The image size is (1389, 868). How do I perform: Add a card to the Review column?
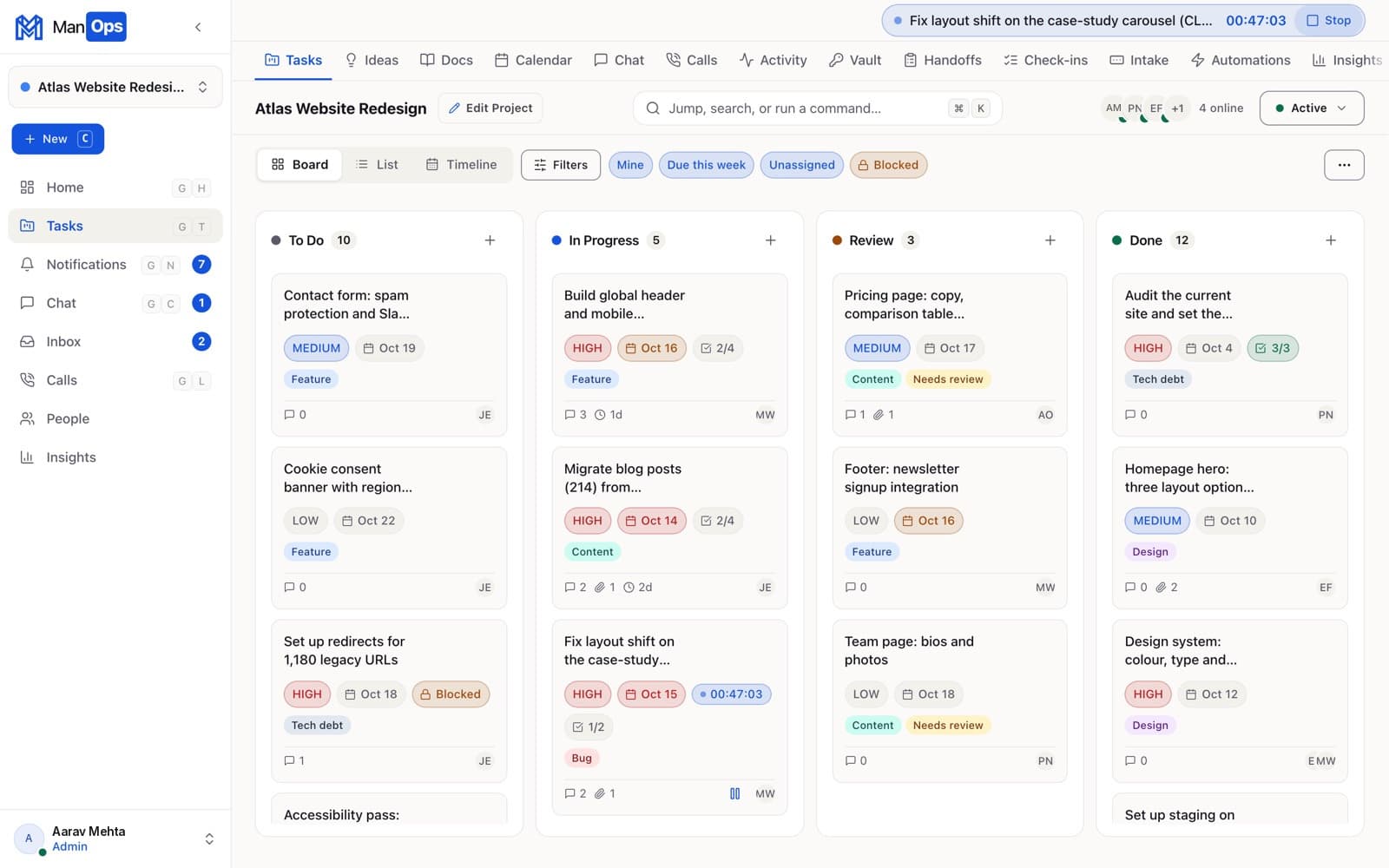1050,240
